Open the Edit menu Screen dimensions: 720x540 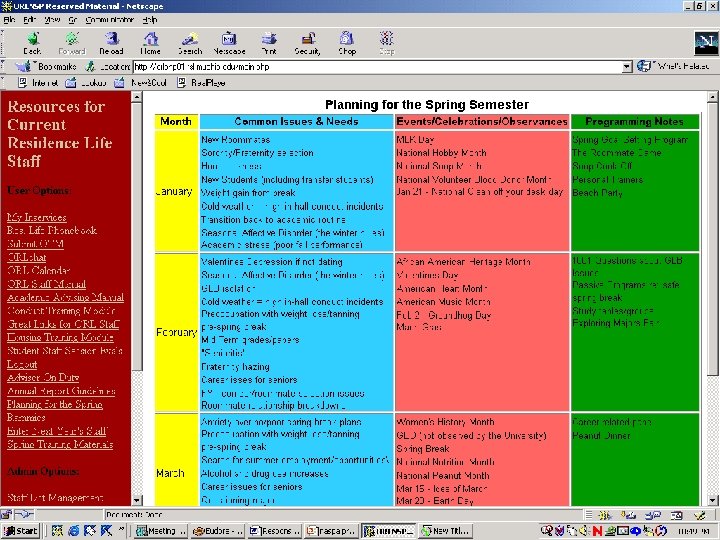[30, 20]
